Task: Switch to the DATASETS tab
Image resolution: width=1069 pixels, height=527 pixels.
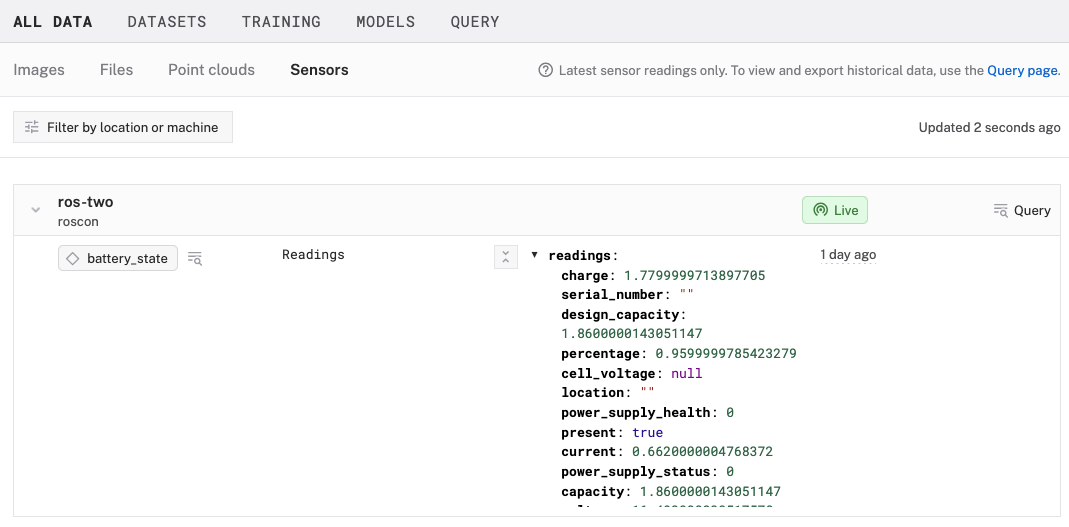Action: (x=166, y=22)
